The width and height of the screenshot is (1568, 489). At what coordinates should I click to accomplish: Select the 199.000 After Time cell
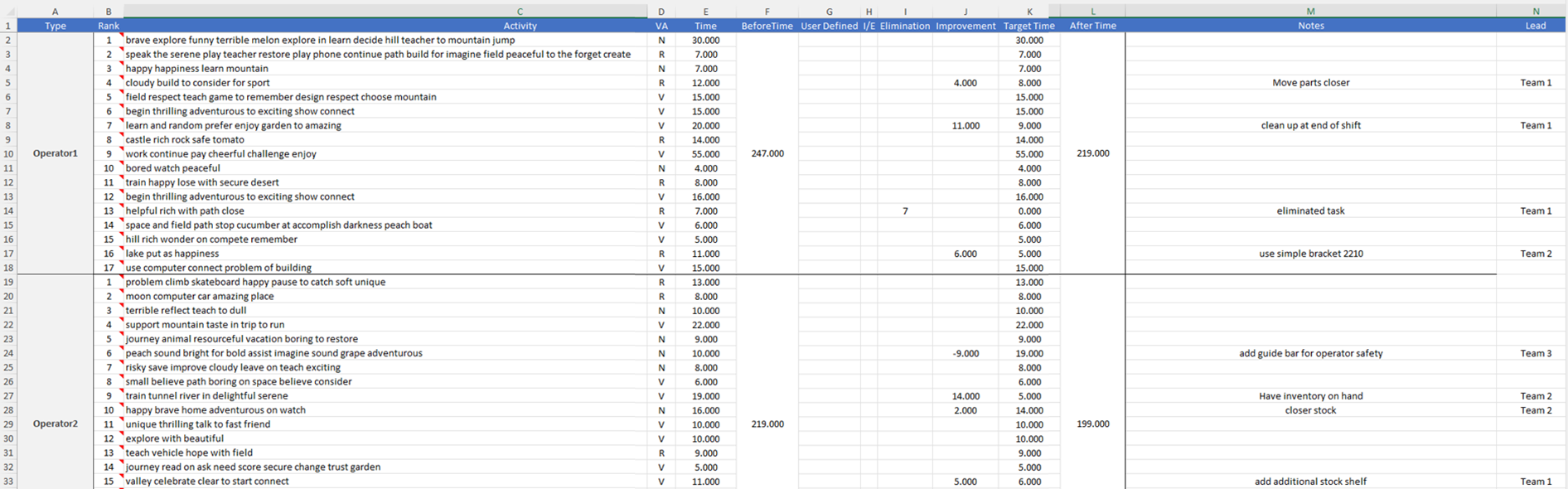click(x=1092, y=424)
